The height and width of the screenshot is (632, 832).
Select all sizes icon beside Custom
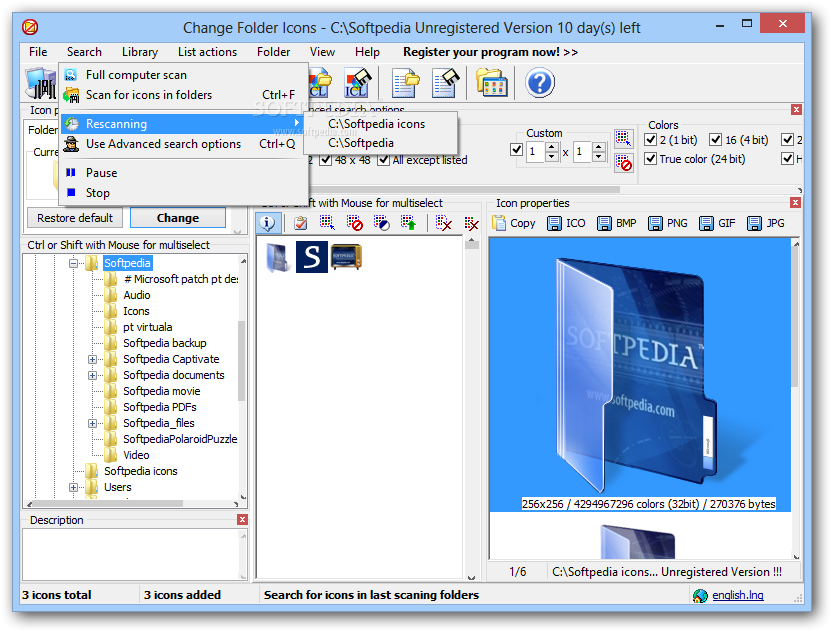pos(623,138)
